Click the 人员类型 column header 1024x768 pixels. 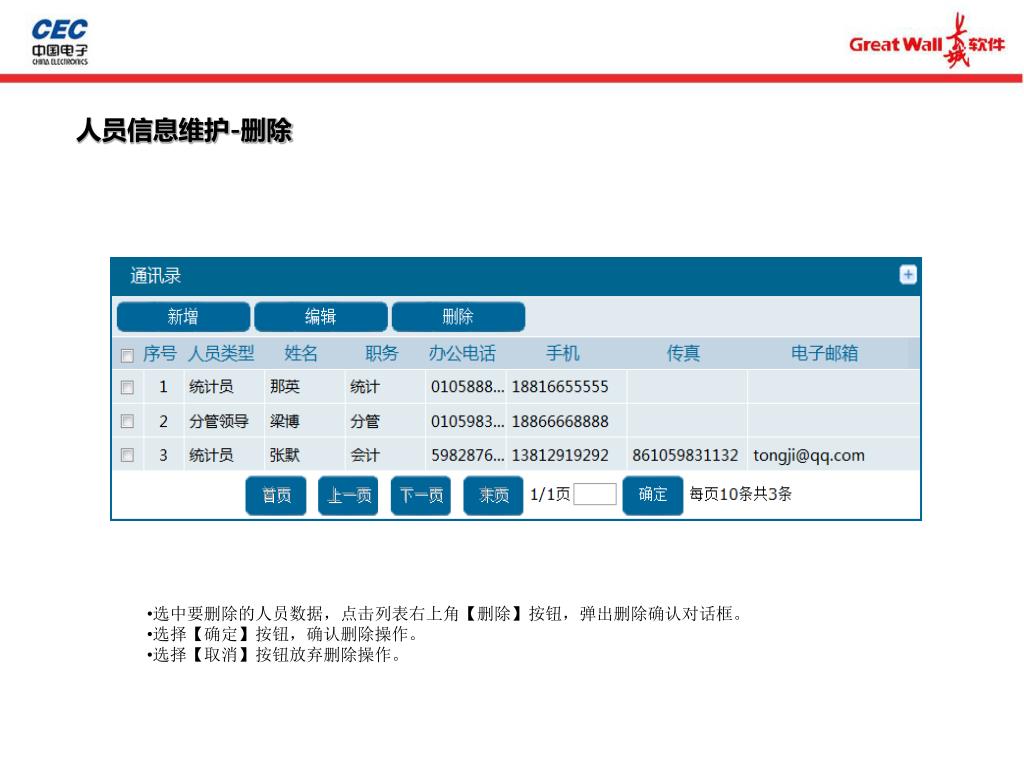pos(221,353)
